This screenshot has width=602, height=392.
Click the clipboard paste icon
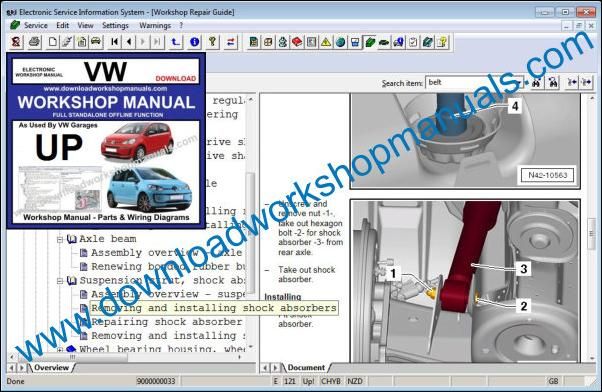[x=81, y=42]
